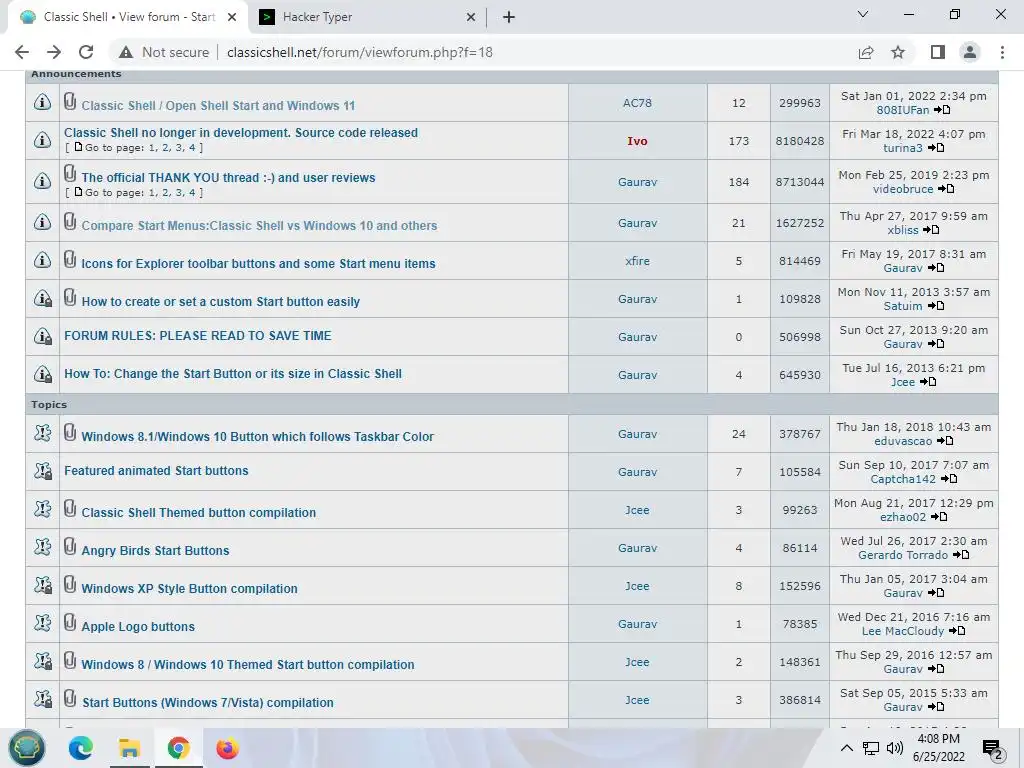Close the Classic Shell forum tab

click(232, 18)
